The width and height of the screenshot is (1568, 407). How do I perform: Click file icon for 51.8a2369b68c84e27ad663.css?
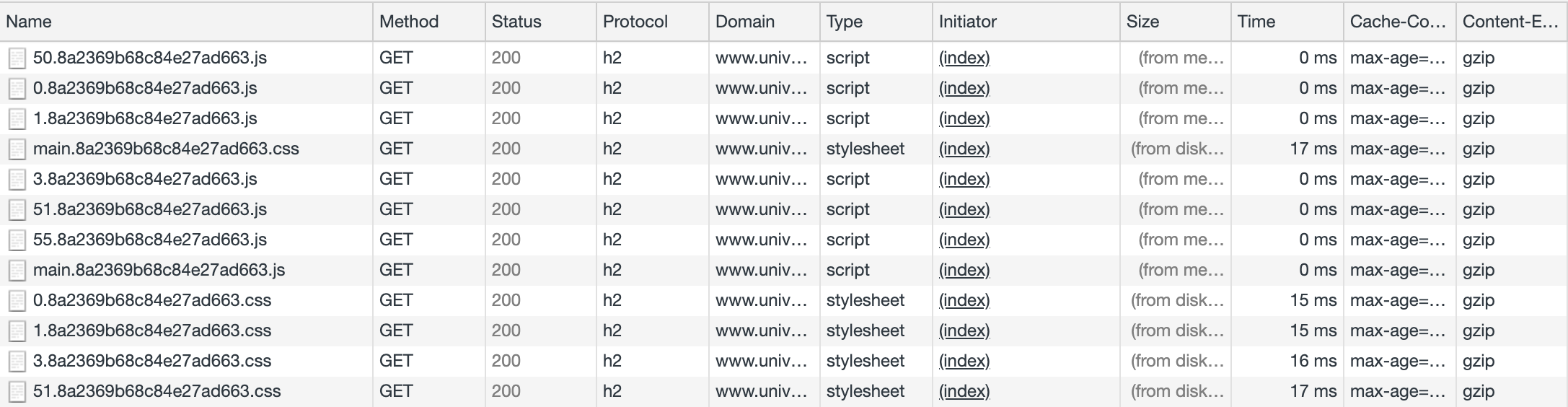tap(17, 392)
